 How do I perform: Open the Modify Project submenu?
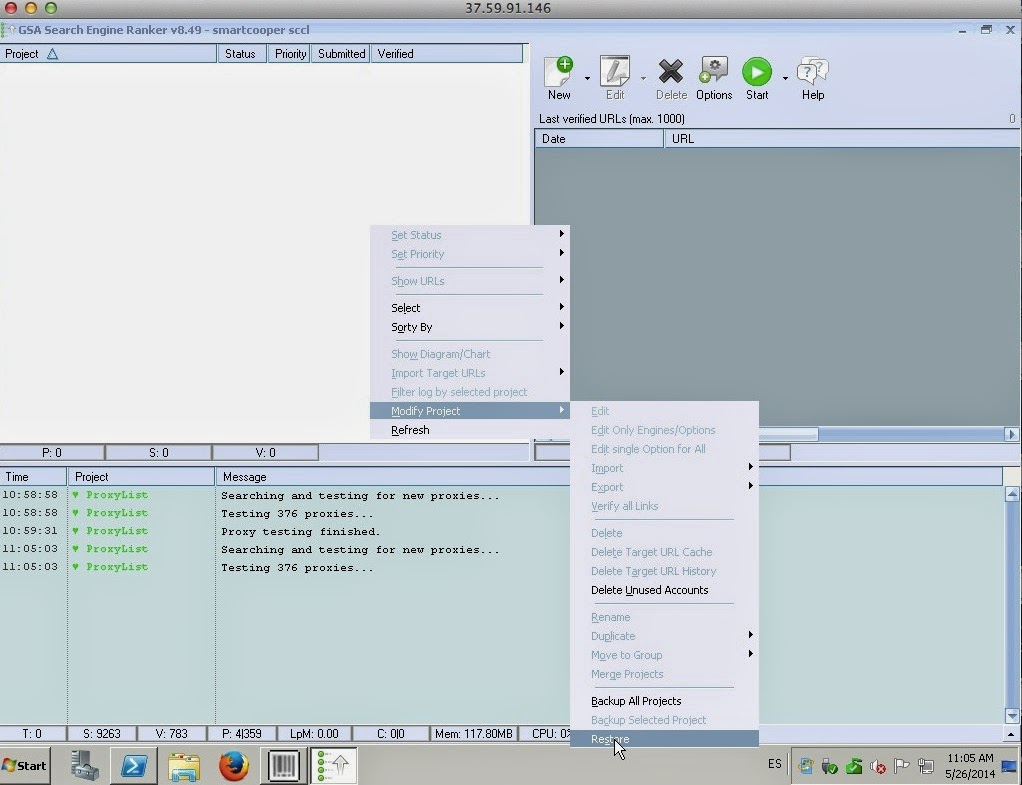pos(470,411)
